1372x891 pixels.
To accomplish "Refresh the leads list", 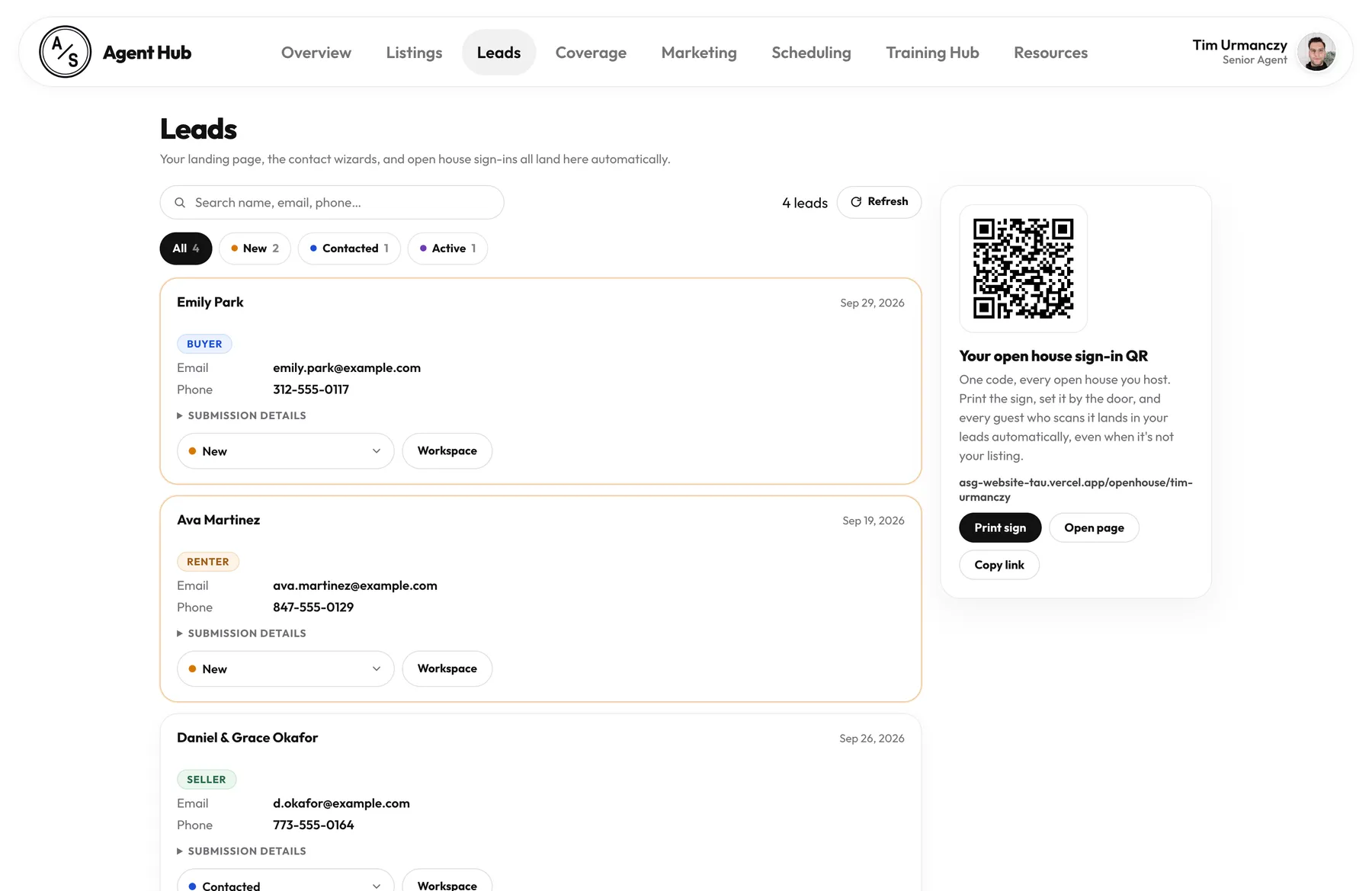I will point(879,202).
